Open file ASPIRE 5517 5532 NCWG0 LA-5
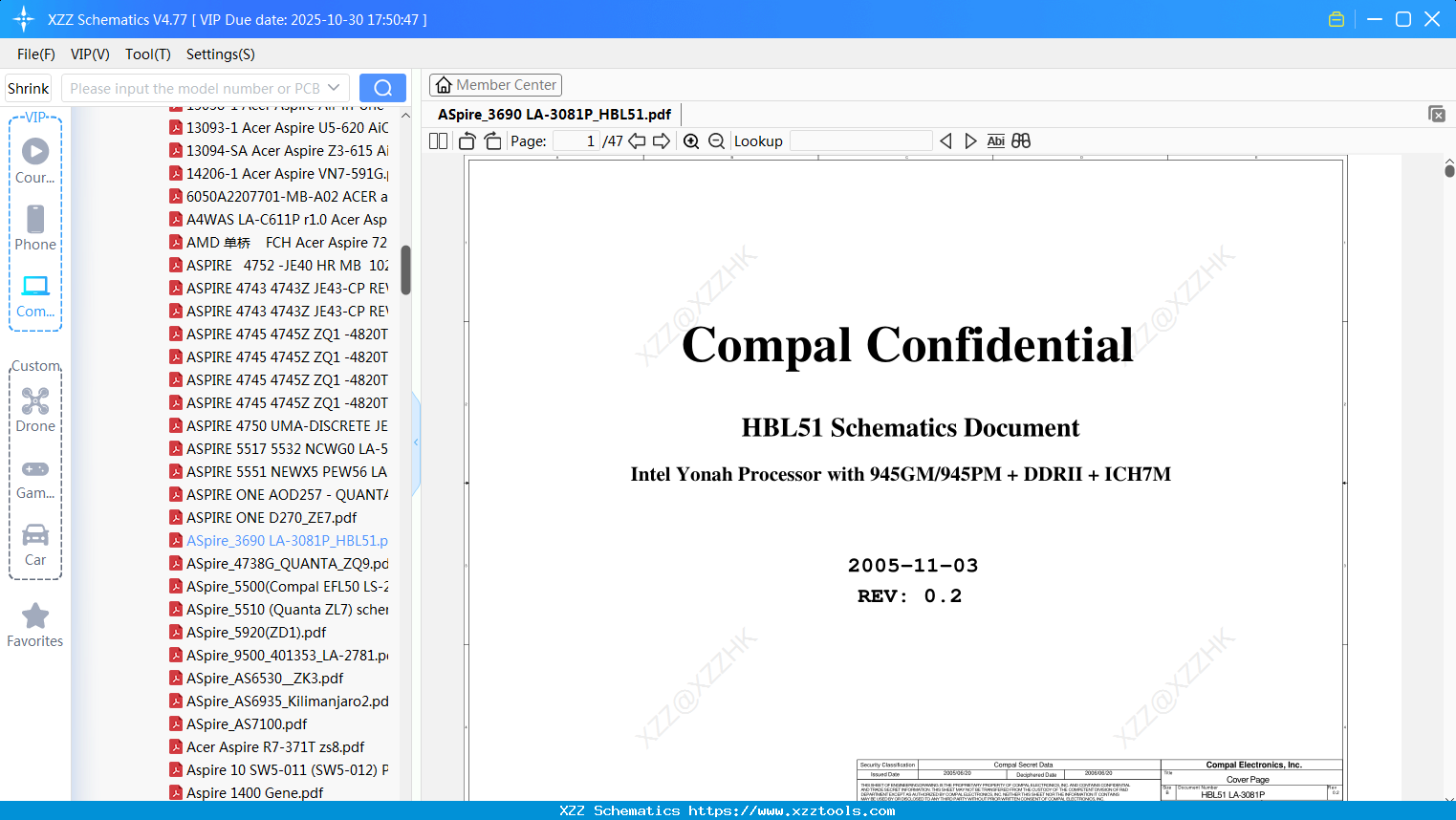Image resolution: width=1456 pixels, height=820 pixels. tap(279, 449)
